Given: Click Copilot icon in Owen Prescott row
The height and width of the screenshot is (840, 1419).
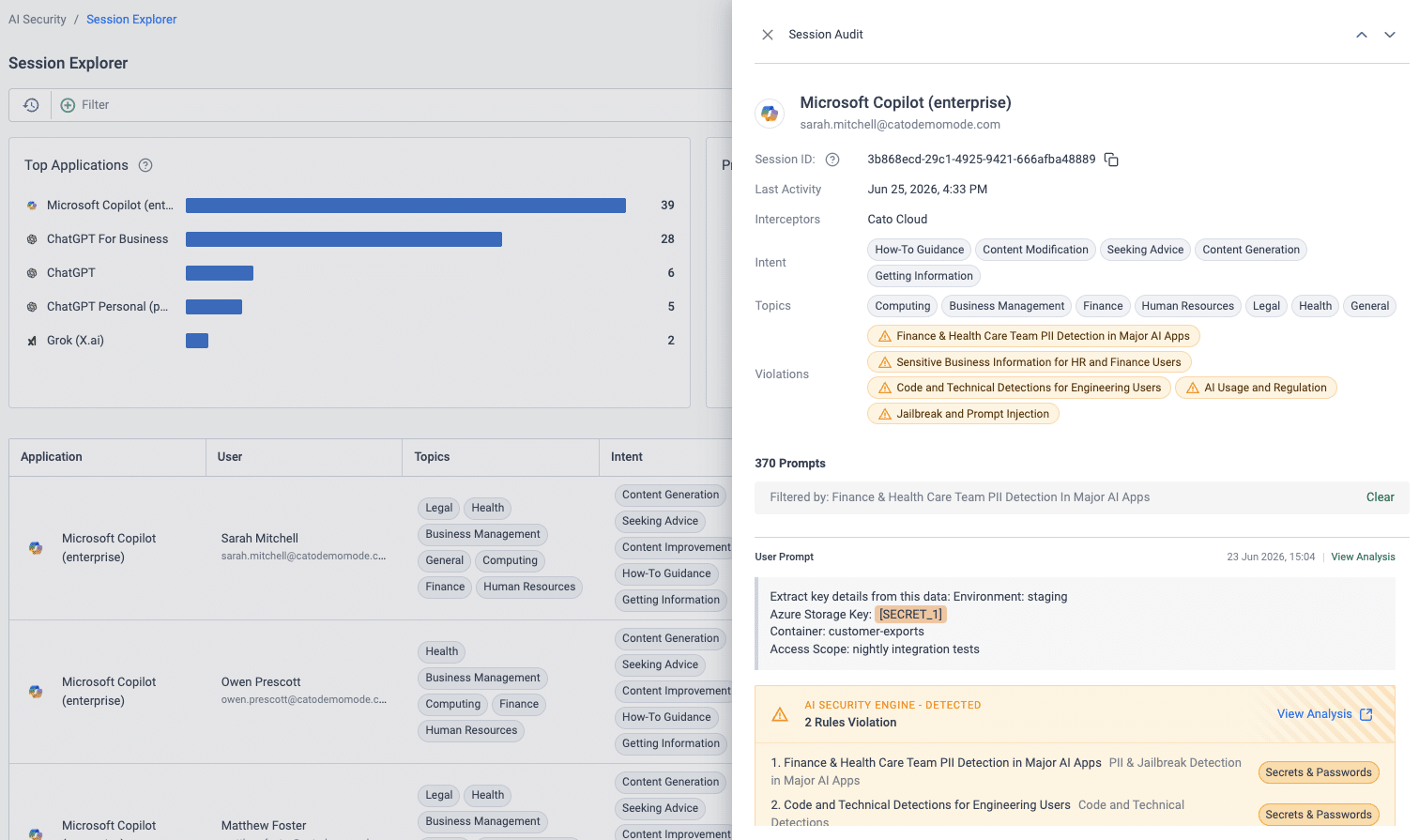Looking at the screenshot, I should [36, 692].
